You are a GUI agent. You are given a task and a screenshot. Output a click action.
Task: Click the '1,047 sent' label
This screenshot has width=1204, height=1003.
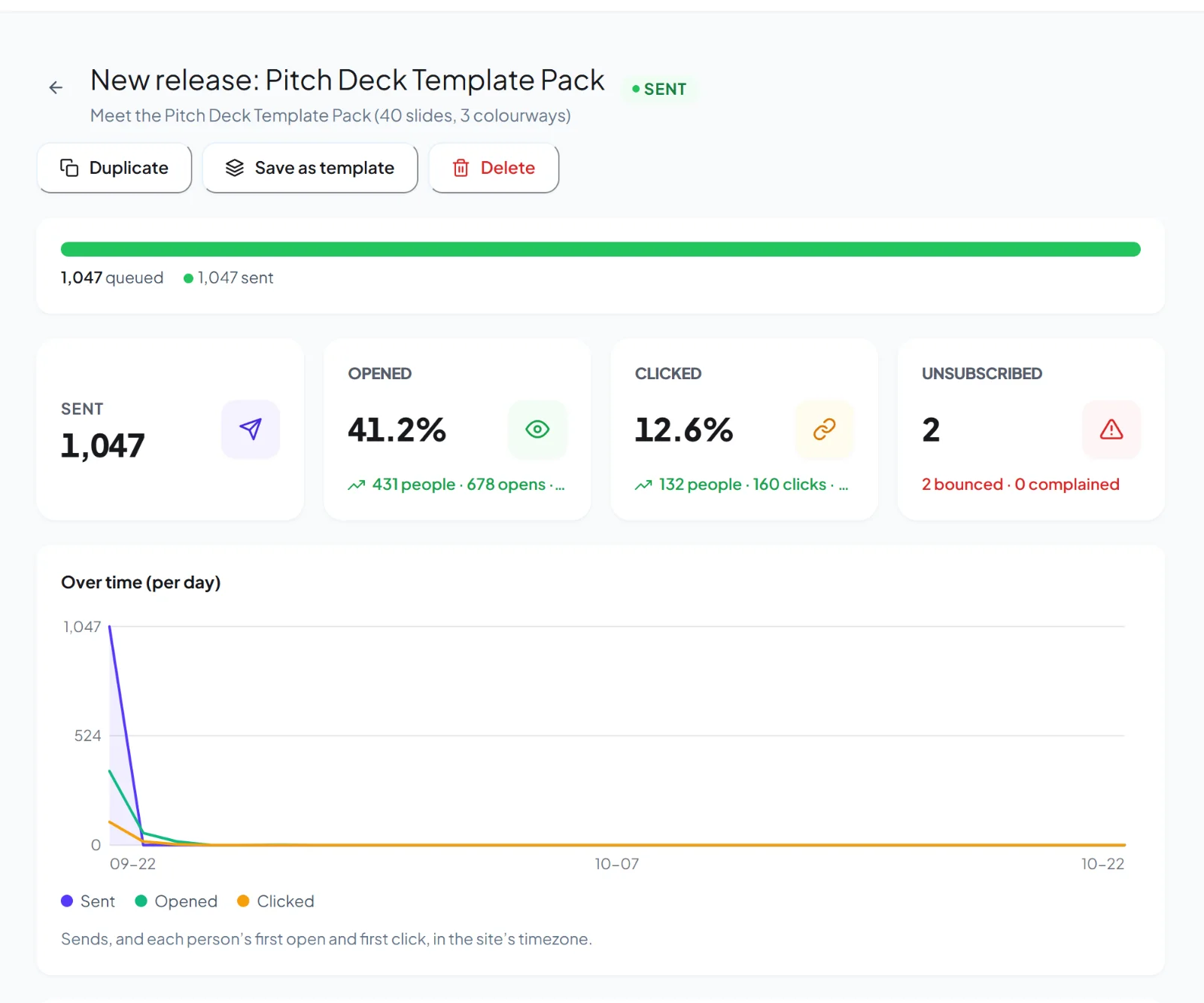point(229,278)
